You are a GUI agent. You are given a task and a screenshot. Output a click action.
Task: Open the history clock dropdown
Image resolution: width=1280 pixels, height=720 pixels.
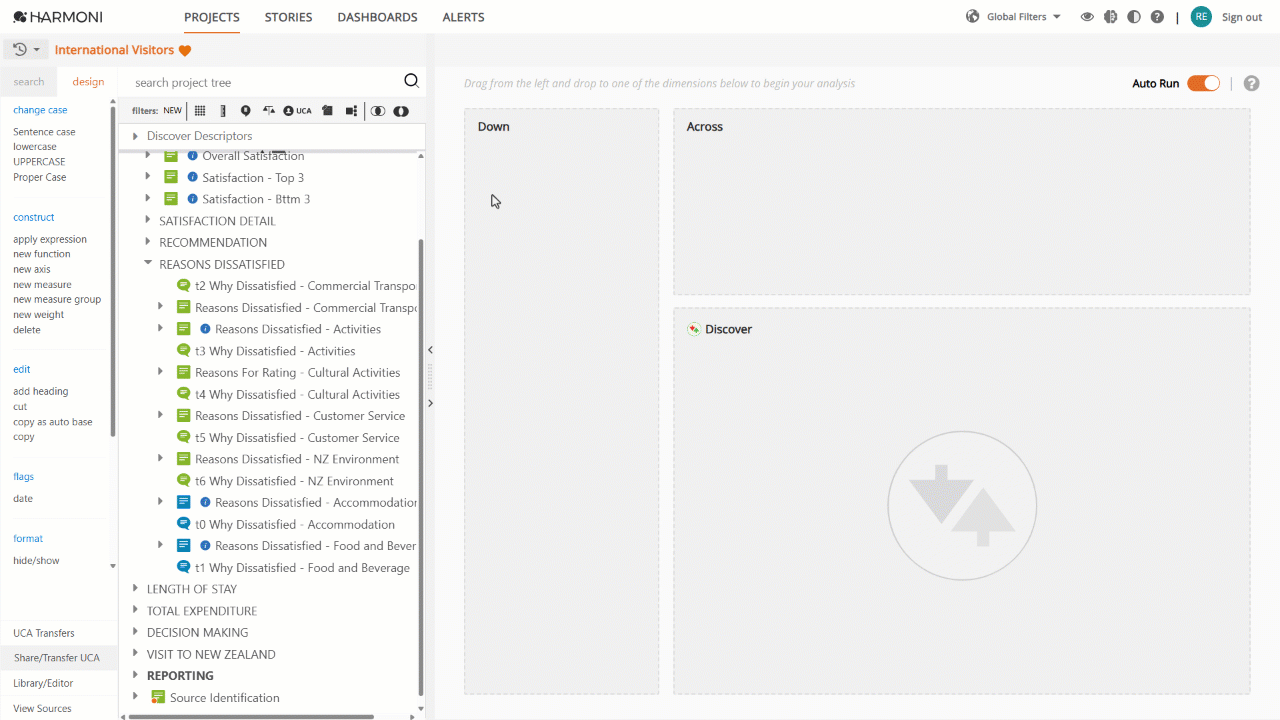[x=27, y=49]
